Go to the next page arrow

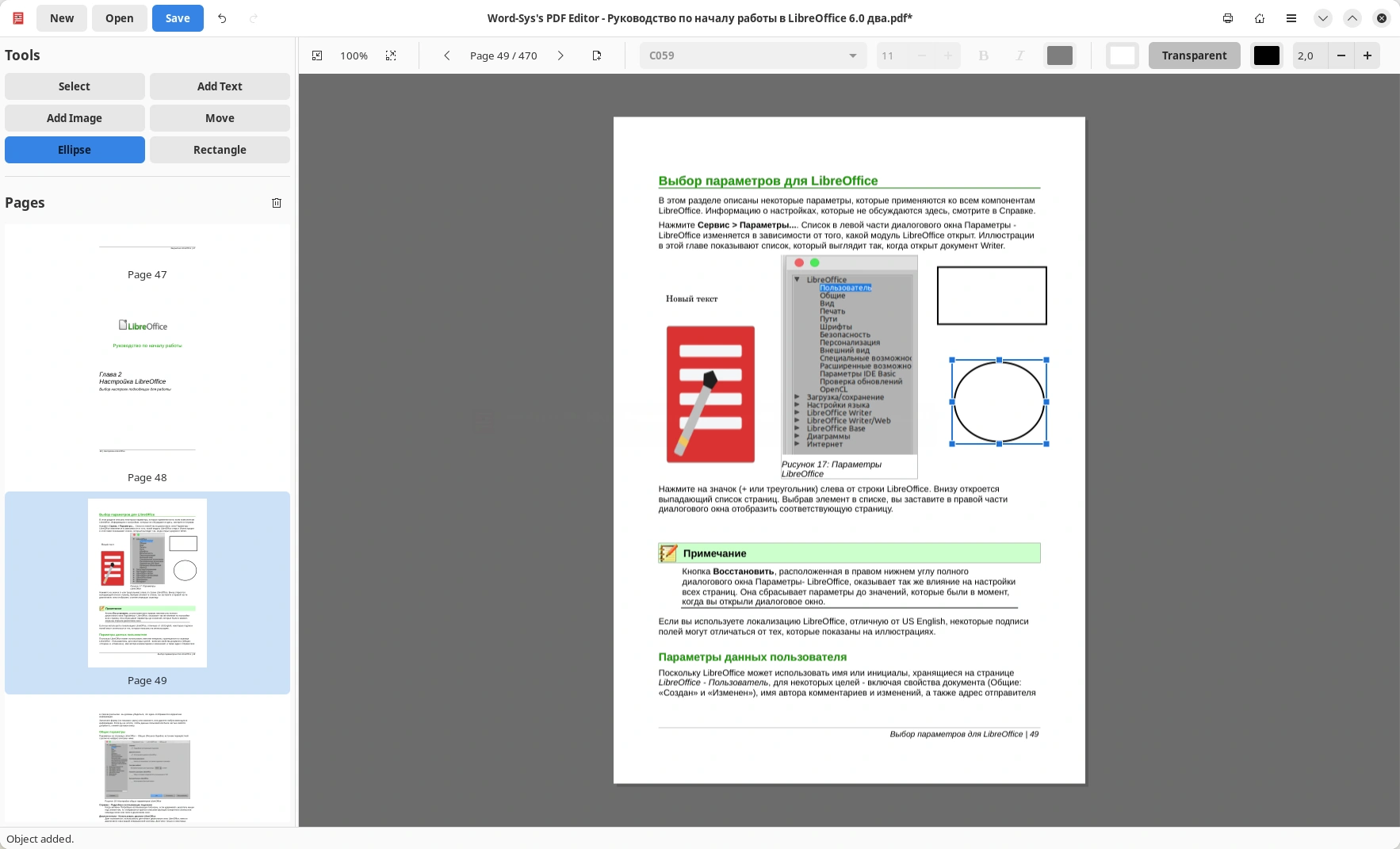(x=560, y=55)
